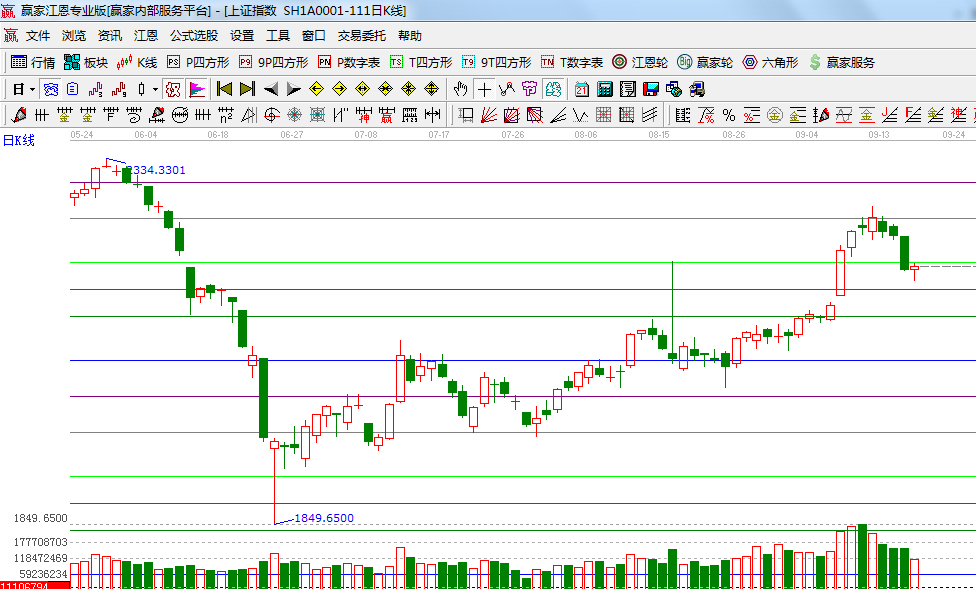Open the calculator tool icon

tap(605, 89)
